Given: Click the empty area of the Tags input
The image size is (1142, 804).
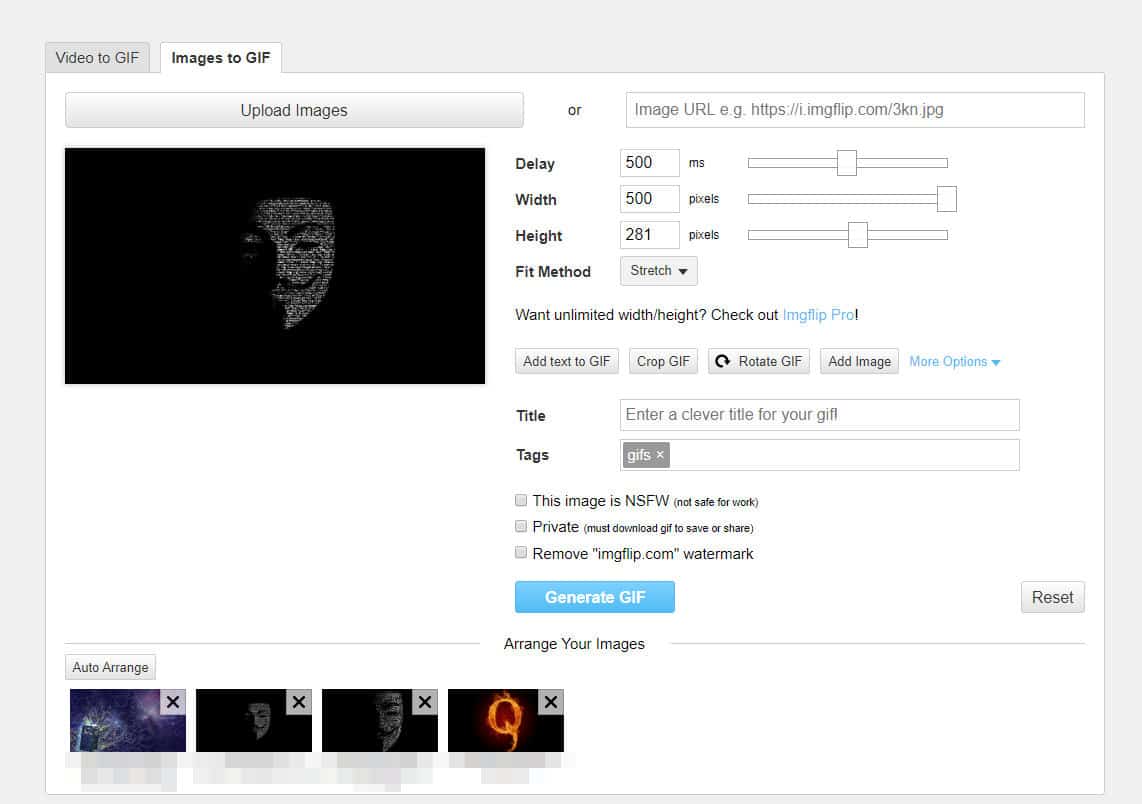Looking at the screenshot, I should pos(845,455).
